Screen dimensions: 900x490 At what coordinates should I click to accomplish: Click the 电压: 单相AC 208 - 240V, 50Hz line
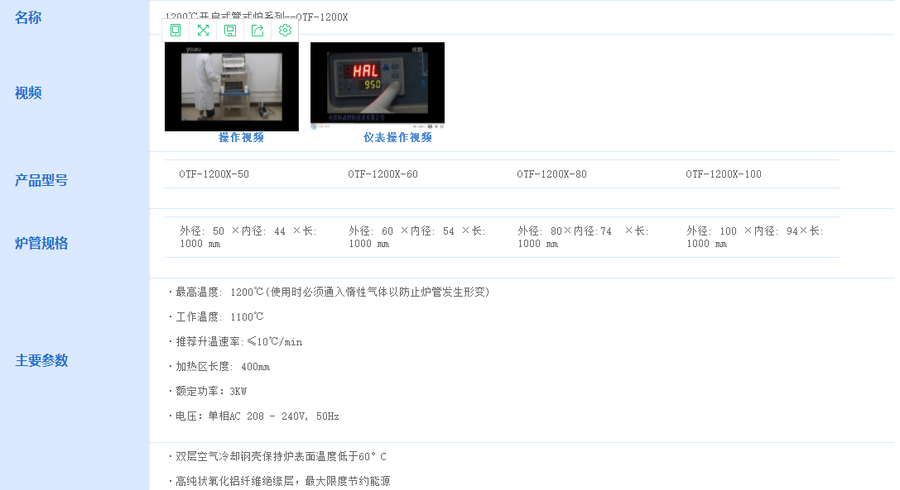point(254,417)
